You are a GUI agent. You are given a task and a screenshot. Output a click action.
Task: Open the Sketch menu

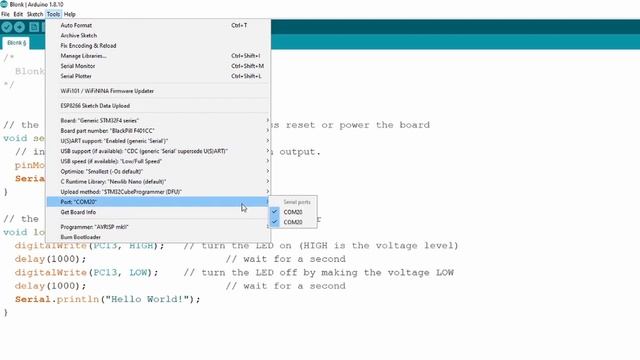35,14
